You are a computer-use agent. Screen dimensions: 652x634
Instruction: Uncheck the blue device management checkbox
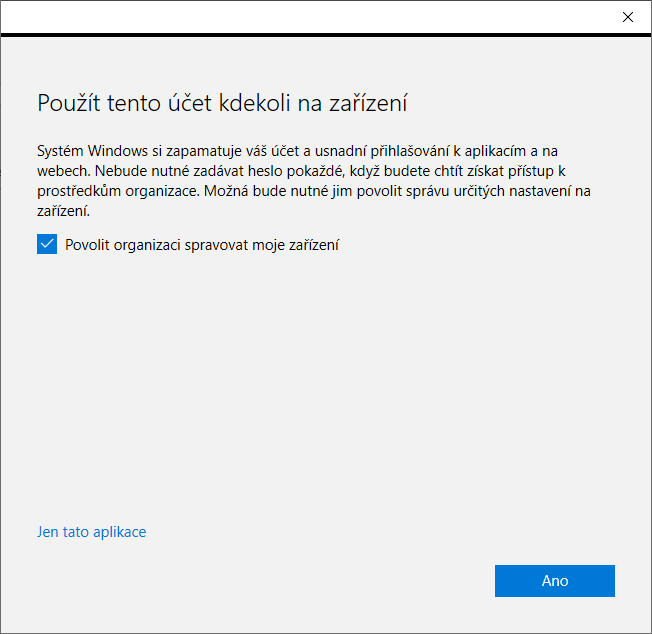47,244
